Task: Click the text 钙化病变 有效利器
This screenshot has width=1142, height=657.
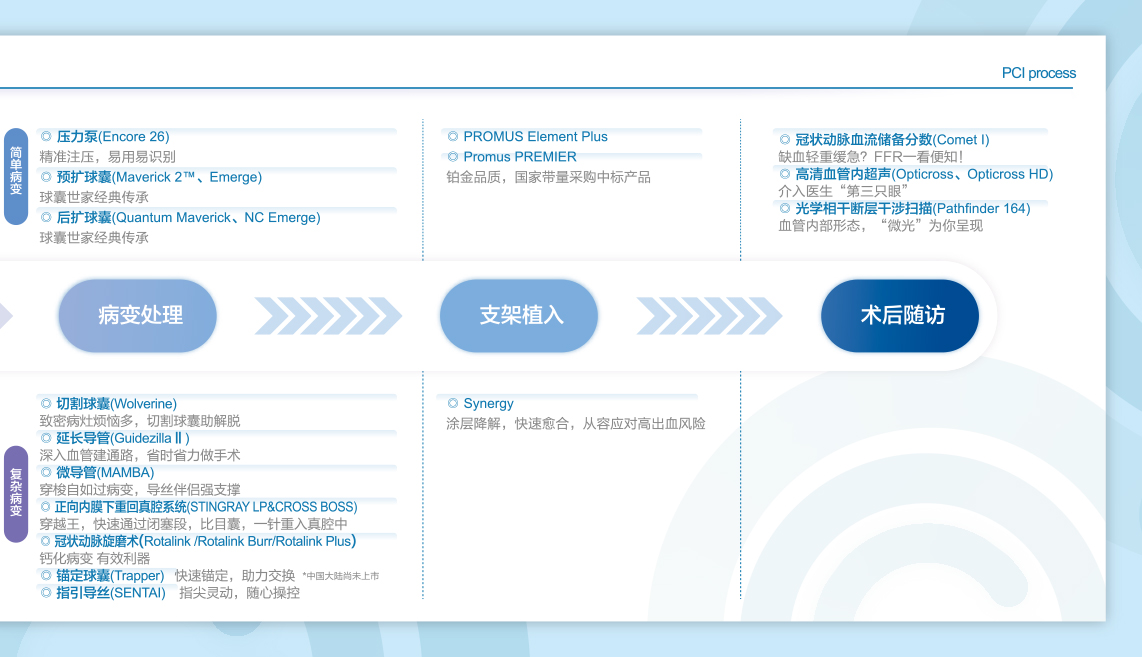Action: [x=95, y=559]
